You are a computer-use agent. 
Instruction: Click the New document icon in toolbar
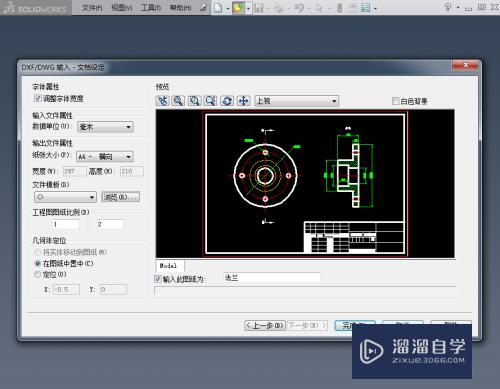click(218, 8)
